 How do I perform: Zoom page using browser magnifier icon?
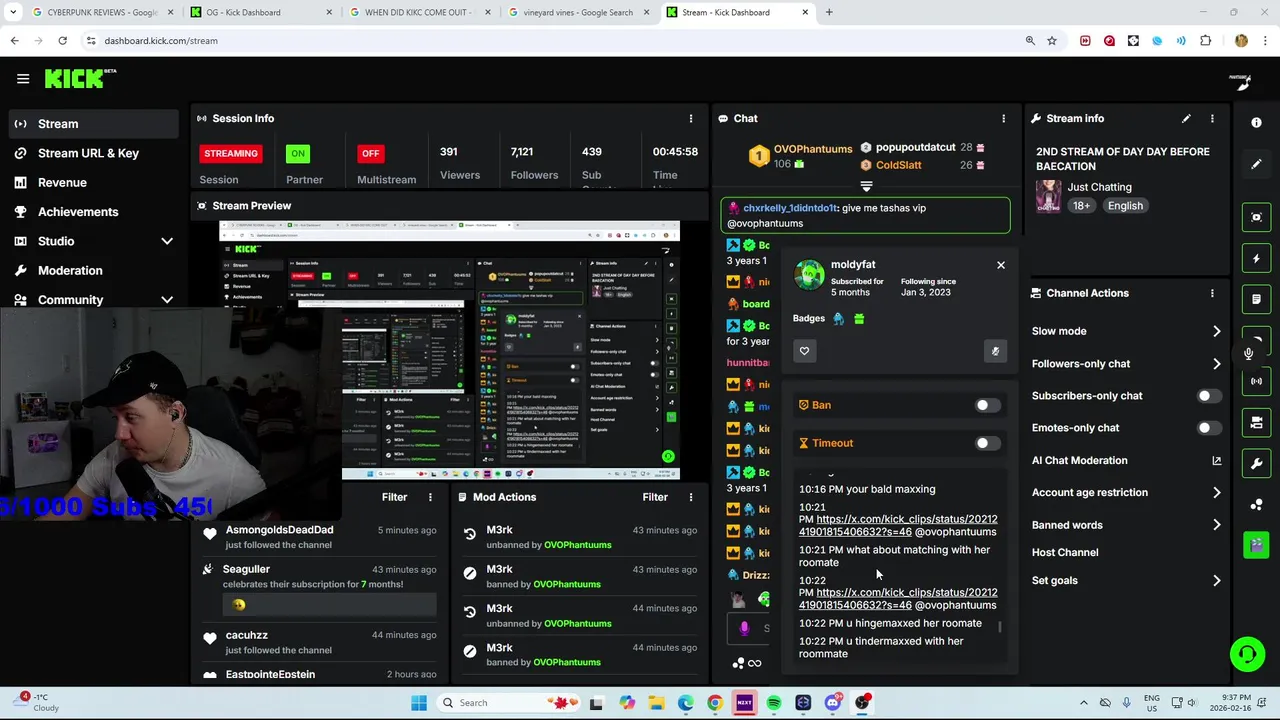(1030, 41)
